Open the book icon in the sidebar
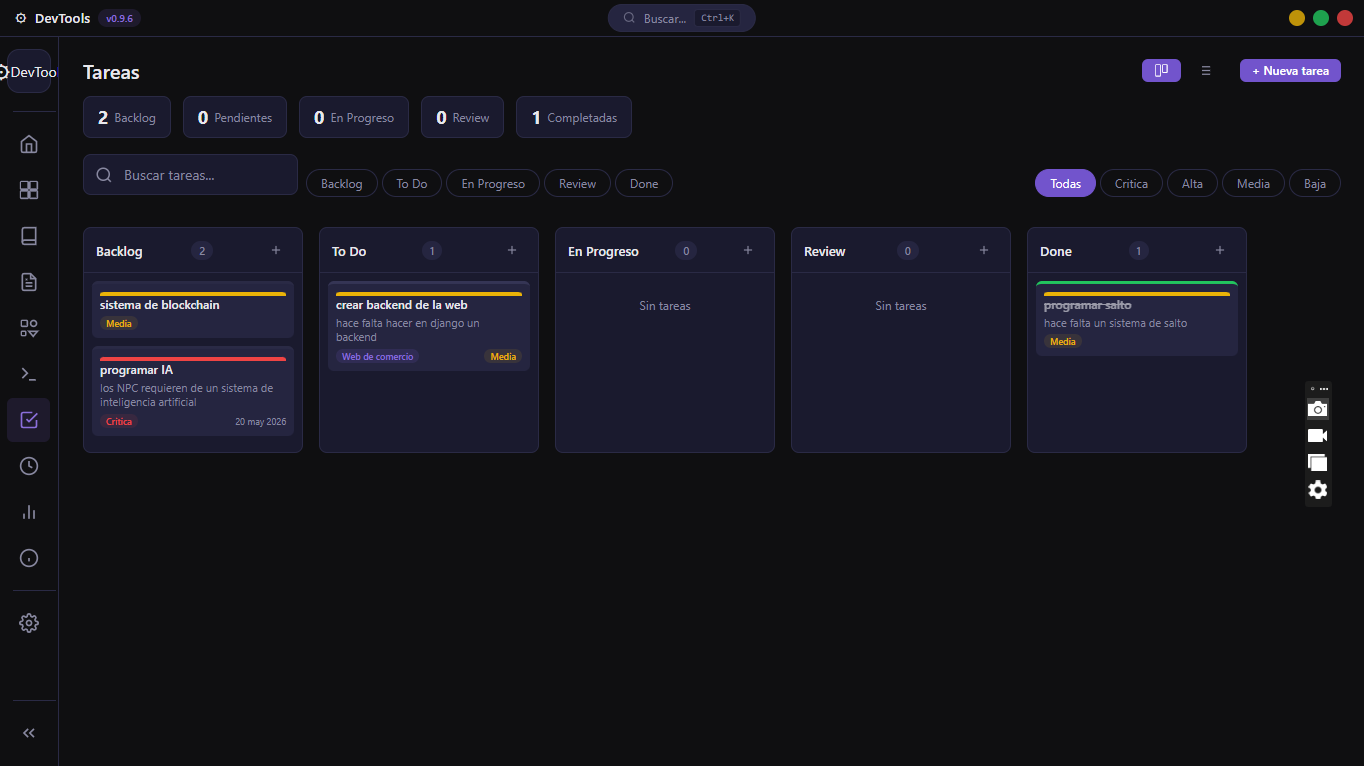The width and height of the screenshot is (1364, 766). click(x=29, y=236)
